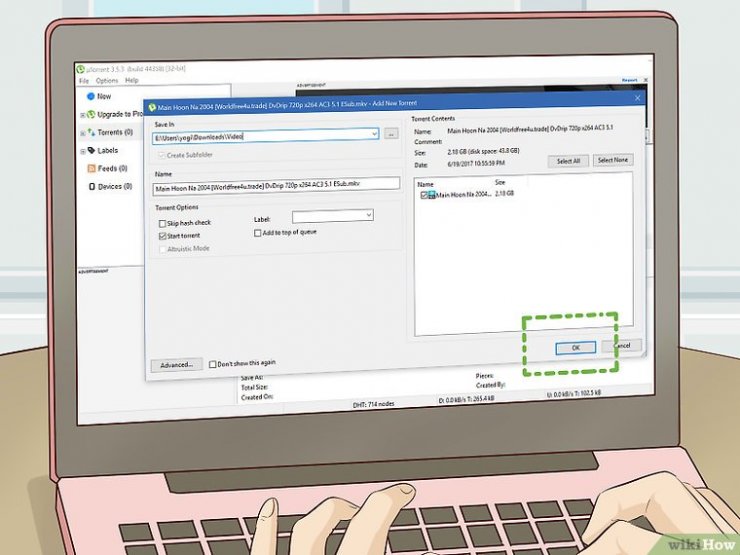Image resolution: width=740 pixels, height=555 pixels.
Task: Click the Name column header in file list
Action: click(x=425, y=185)
